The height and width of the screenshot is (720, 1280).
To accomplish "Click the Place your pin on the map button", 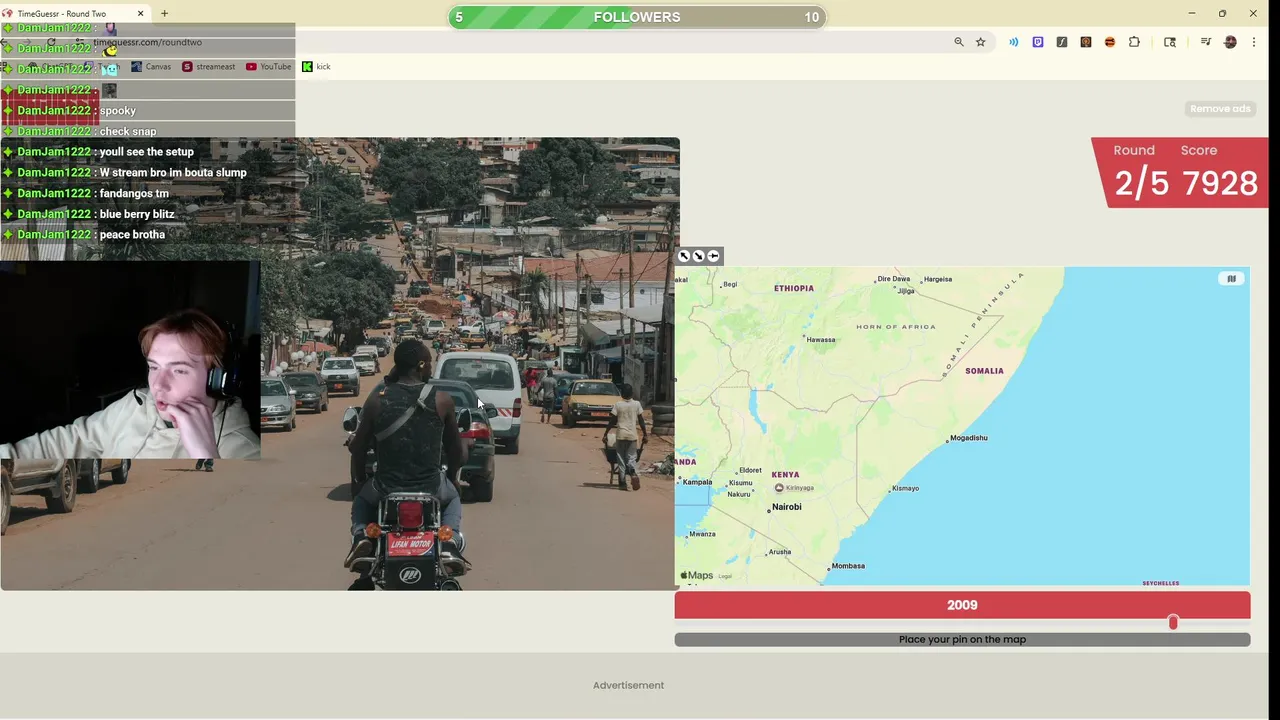I will [962, 639].
